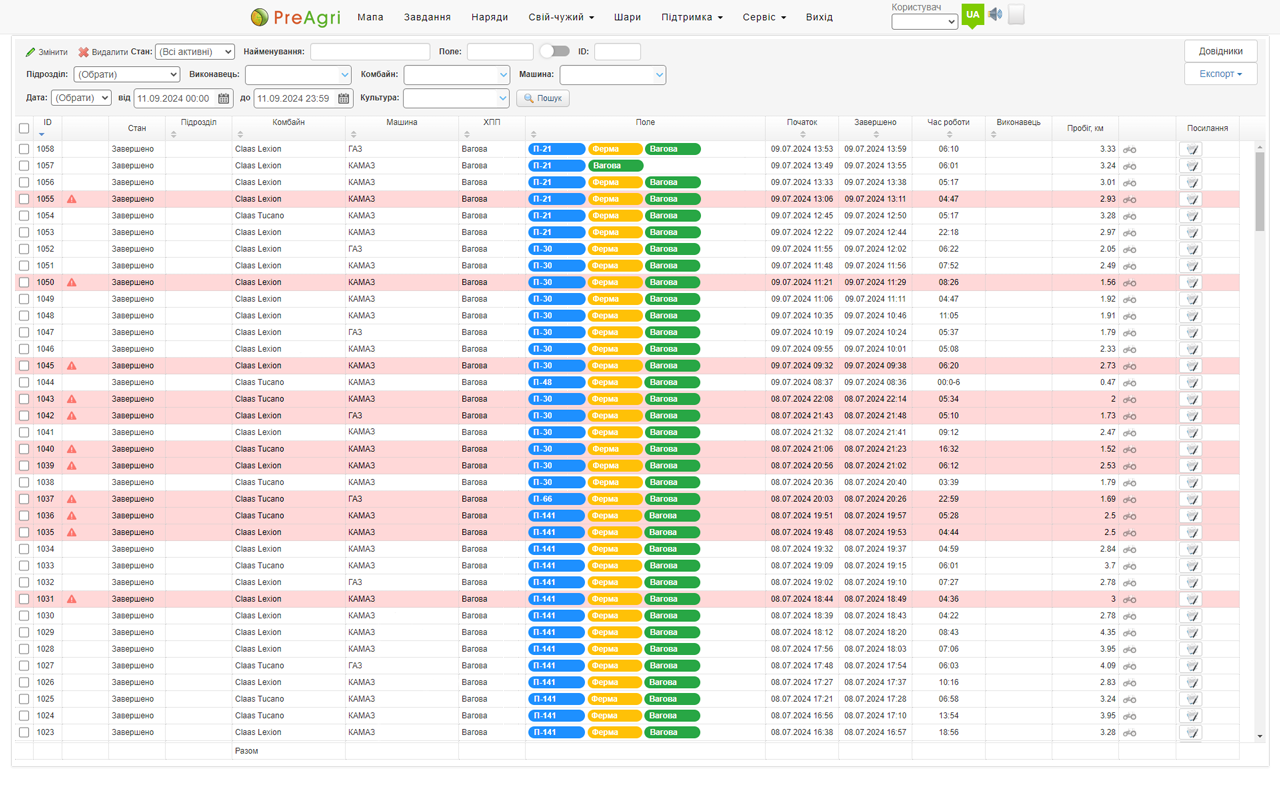Check the select-all checkbox in the table header

24,128
